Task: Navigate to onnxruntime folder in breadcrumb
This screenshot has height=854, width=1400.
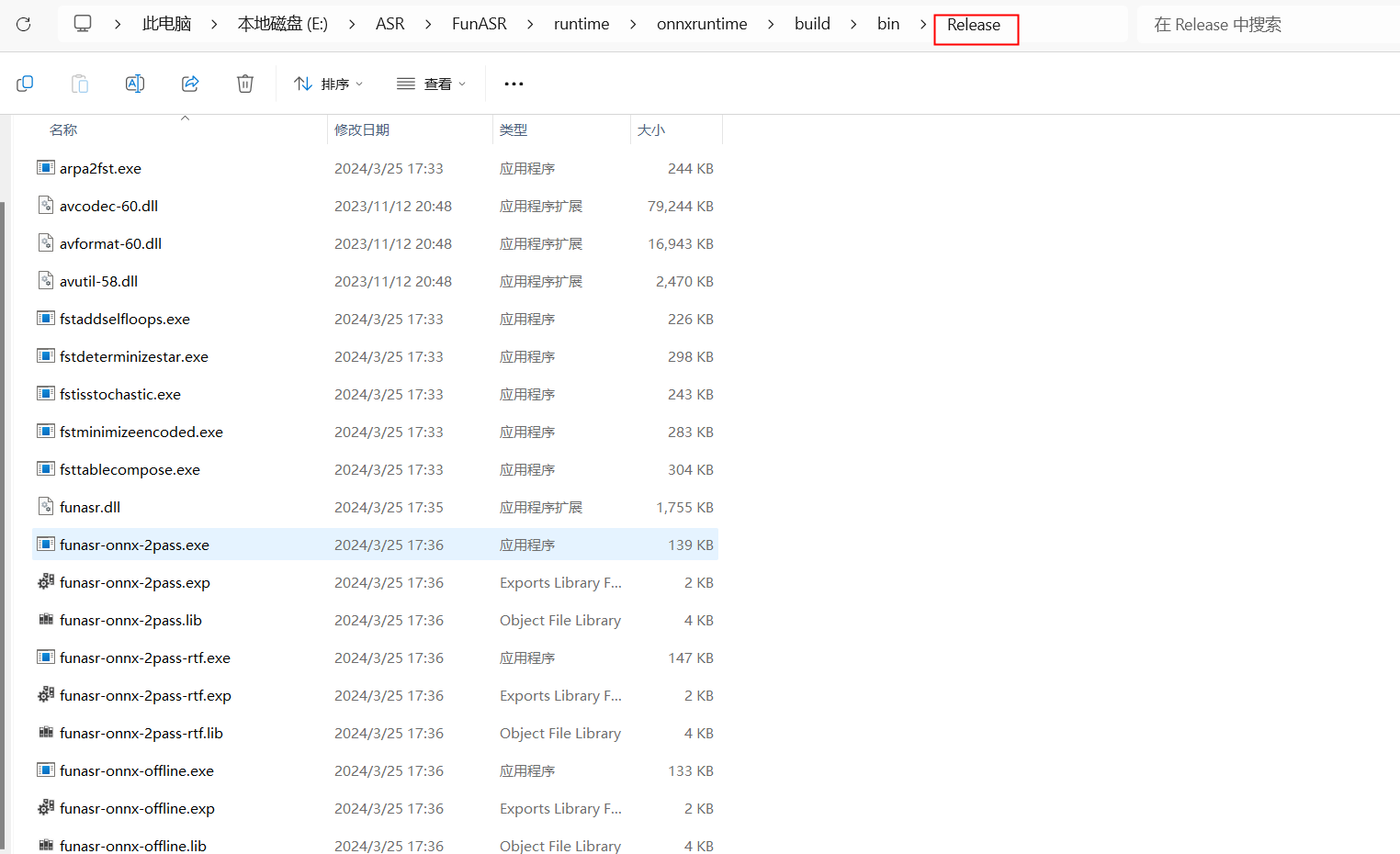Action: 702,24
